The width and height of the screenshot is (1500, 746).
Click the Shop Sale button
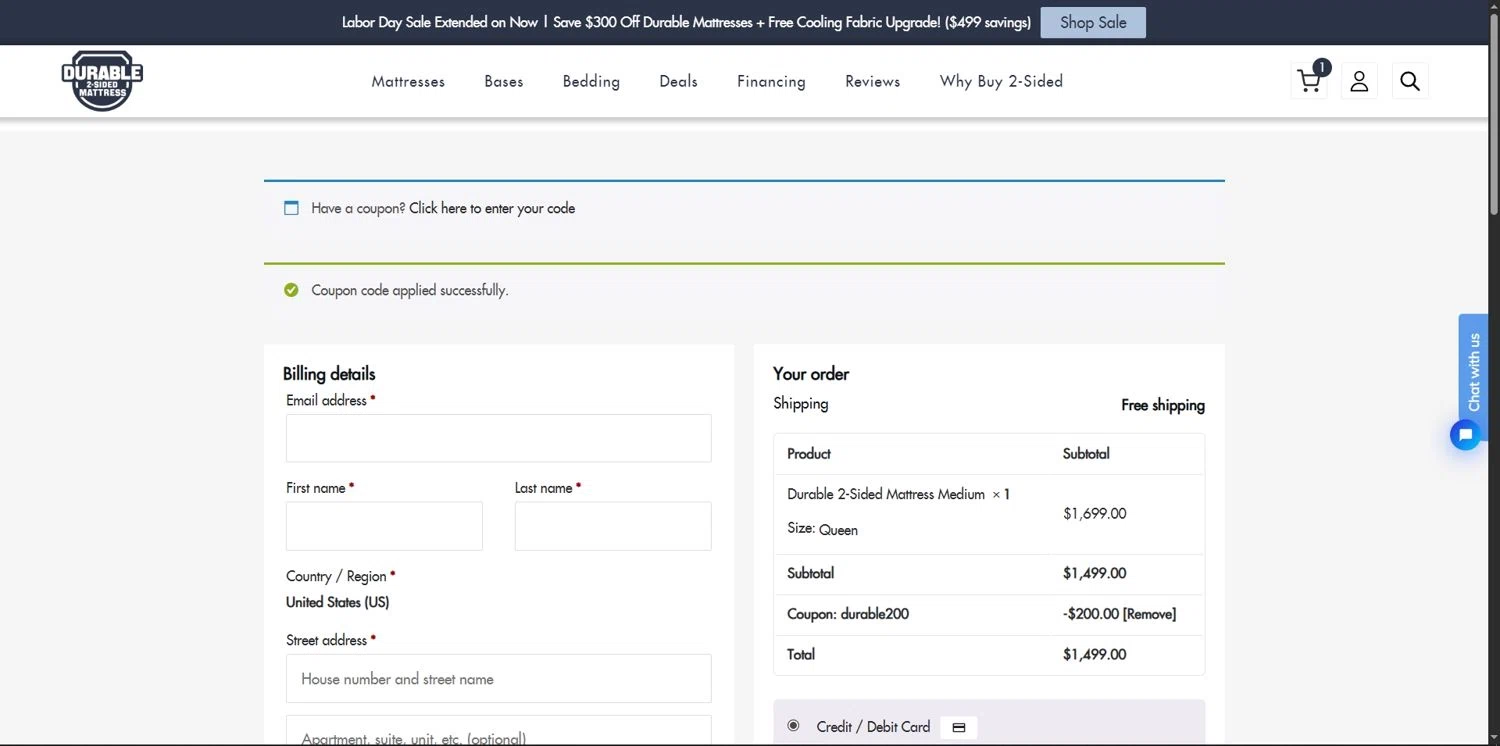tap(1093, 22)
